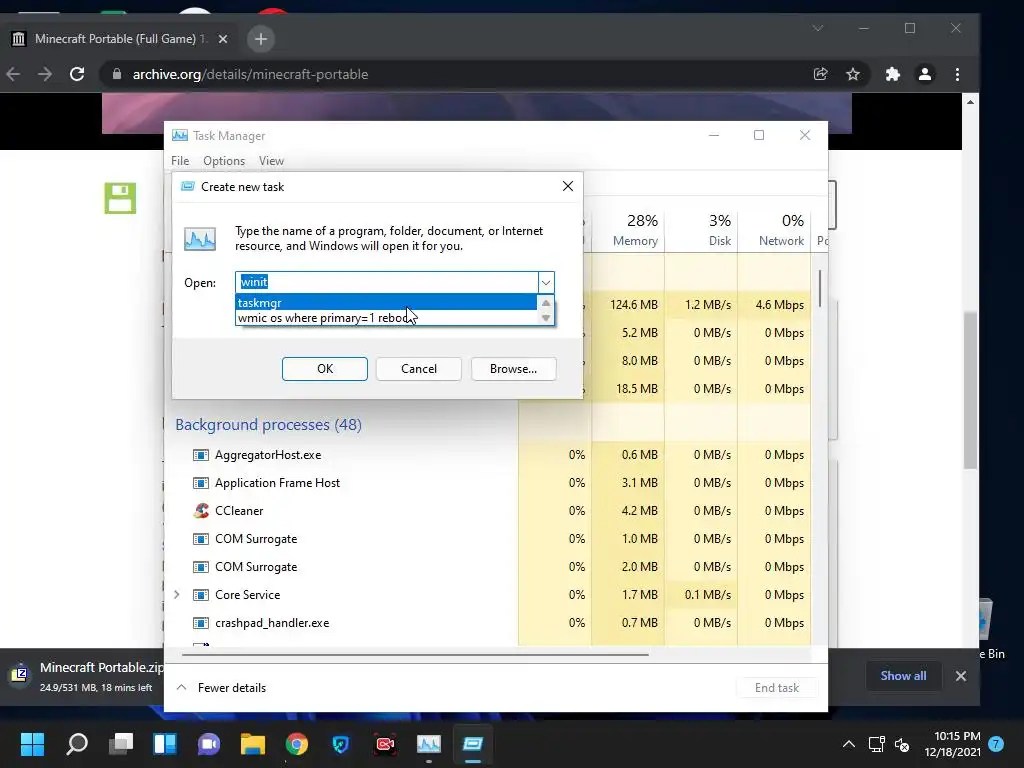
Task: Click the CCleaner process icon
Action: click(x=201, y=511)
